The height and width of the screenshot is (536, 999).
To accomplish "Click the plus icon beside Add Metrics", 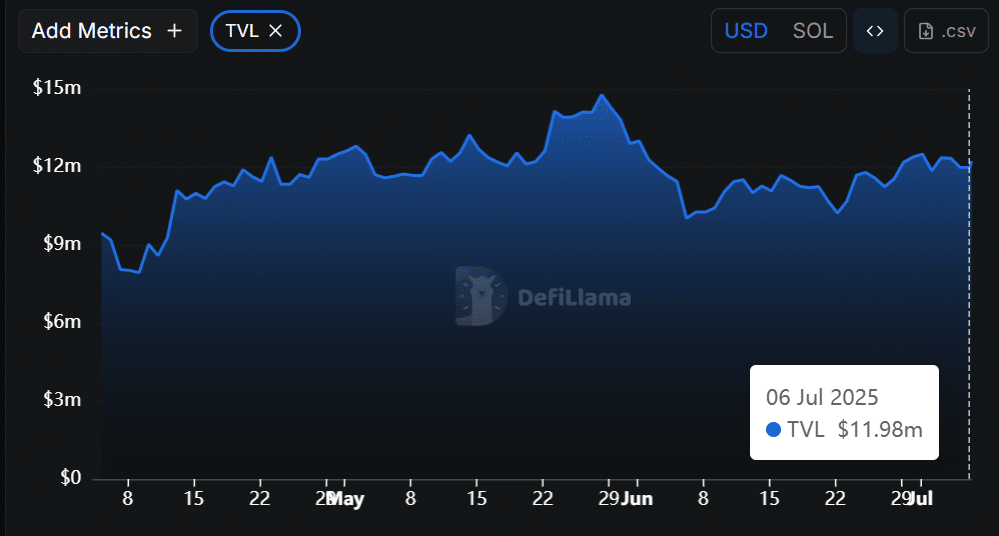I will tap(174, 31).
